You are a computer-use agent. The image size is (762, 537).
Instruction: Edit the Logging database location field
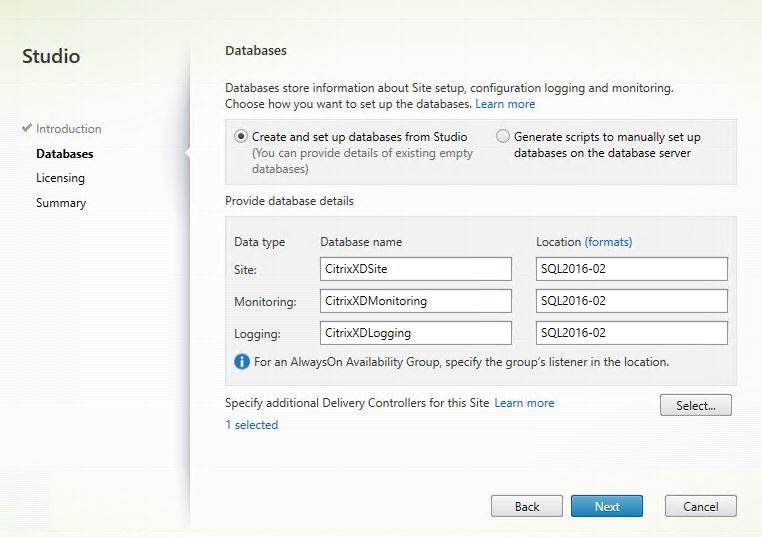pyautogui.click(x=631, y=333)
